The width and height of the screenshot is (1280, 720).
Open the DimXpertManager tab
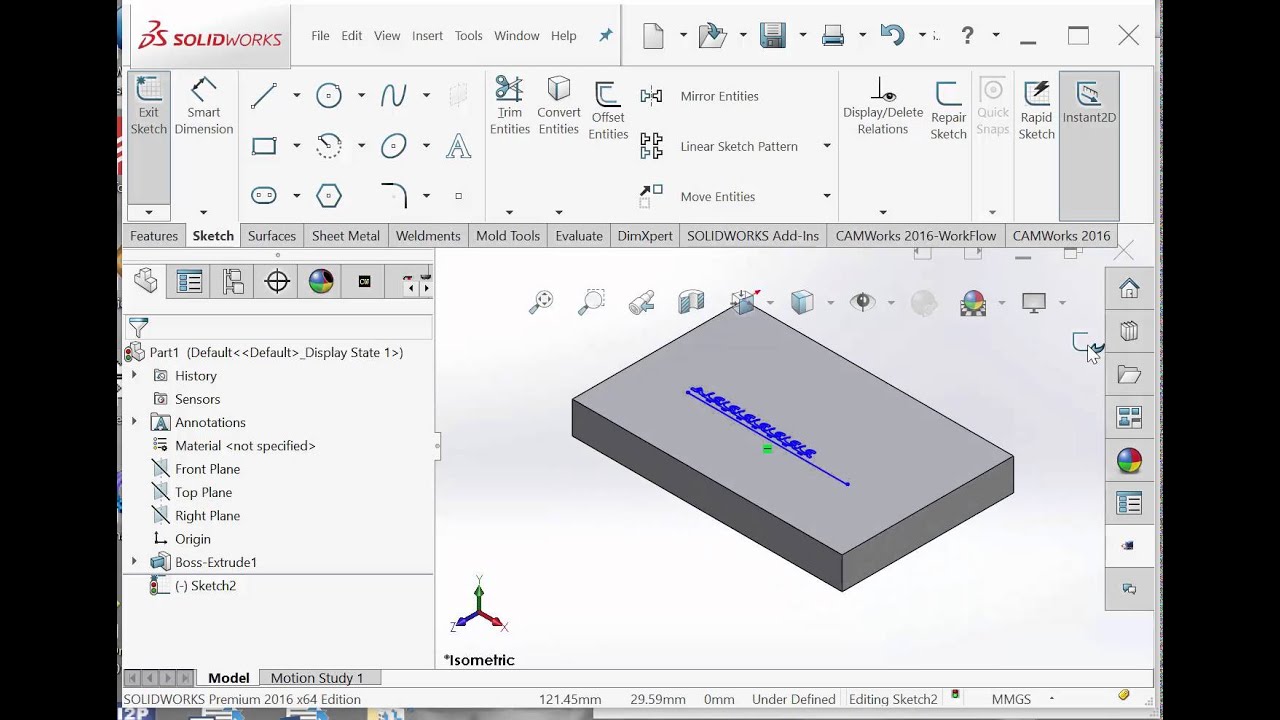277,282
